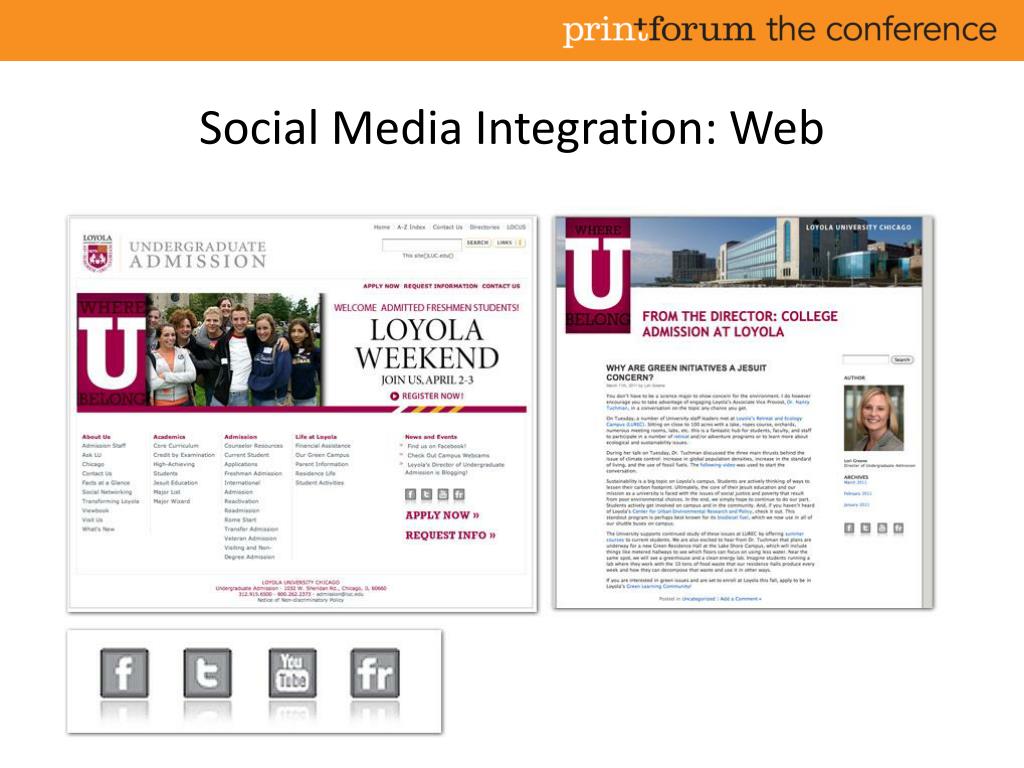Screen dimensions: 1024x768
Task: Click the blog search input field
Action: point(865,359)
